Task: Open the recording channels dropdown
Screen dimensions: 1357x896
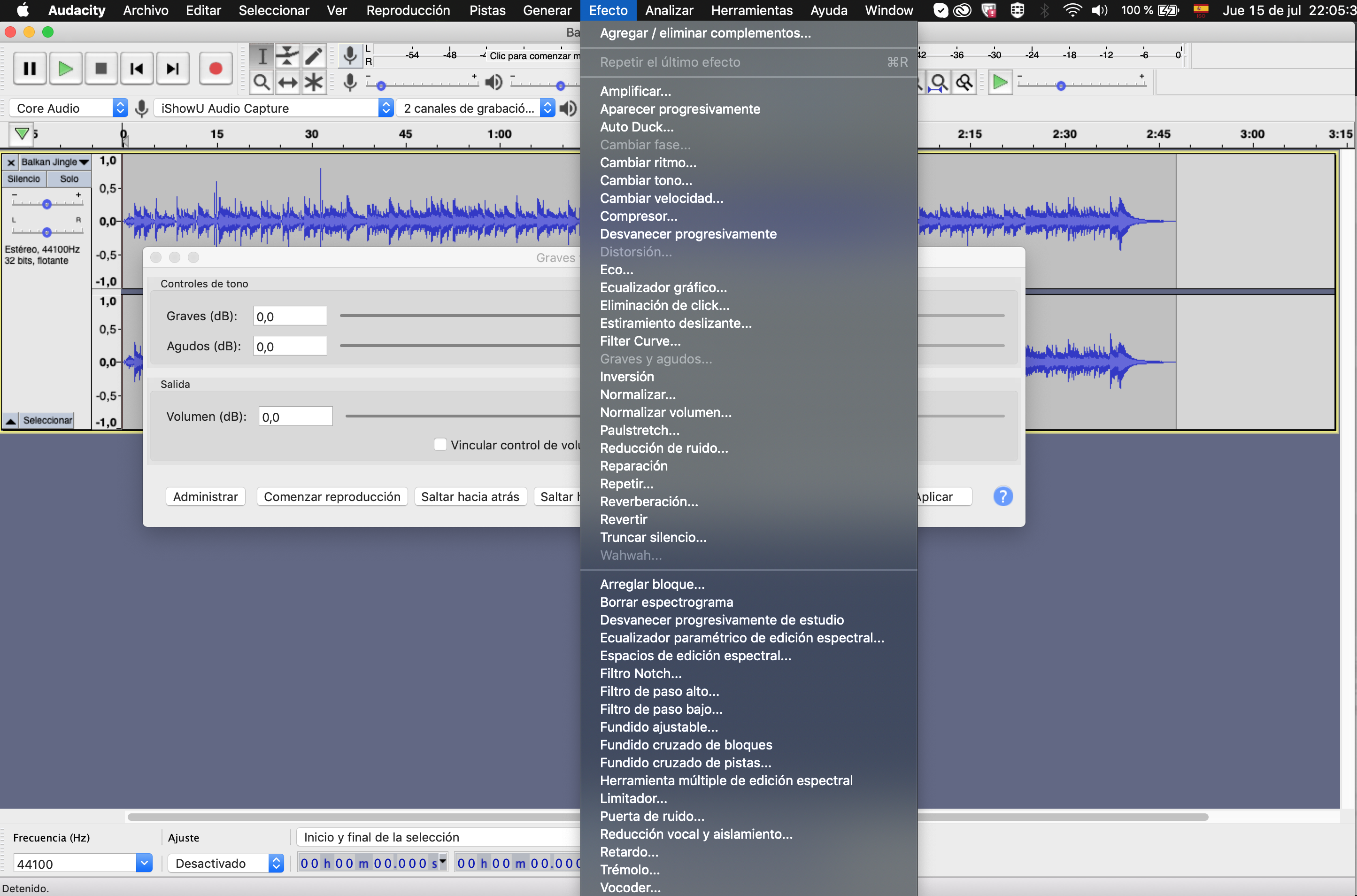Action: click(x=477, y=108)
